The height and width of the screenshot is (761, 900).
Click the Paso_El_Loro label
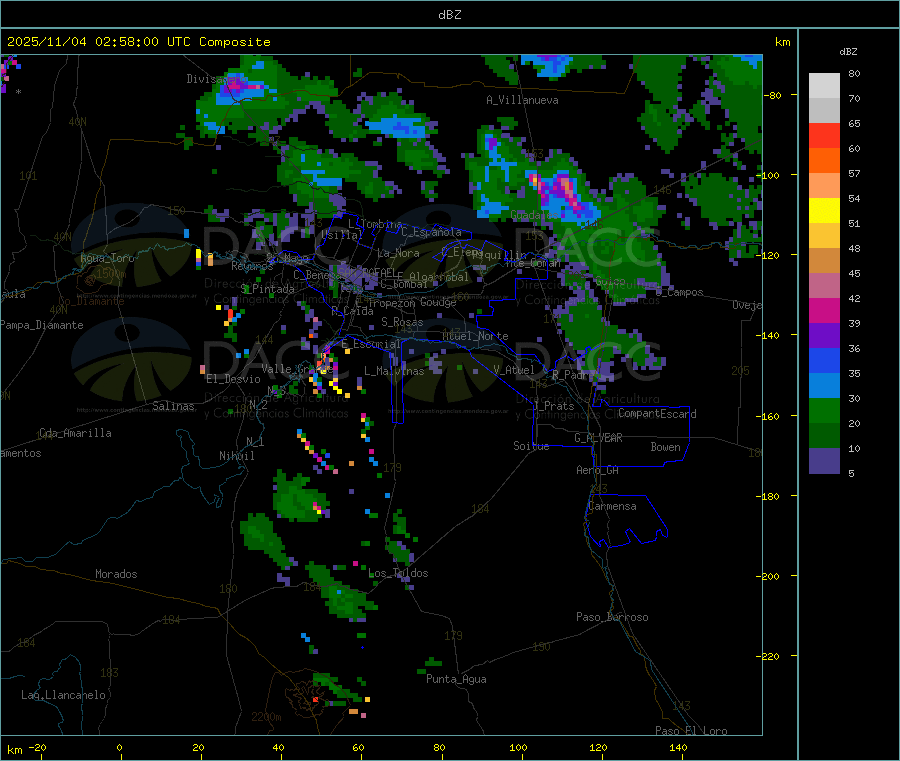tap(691, 731)
